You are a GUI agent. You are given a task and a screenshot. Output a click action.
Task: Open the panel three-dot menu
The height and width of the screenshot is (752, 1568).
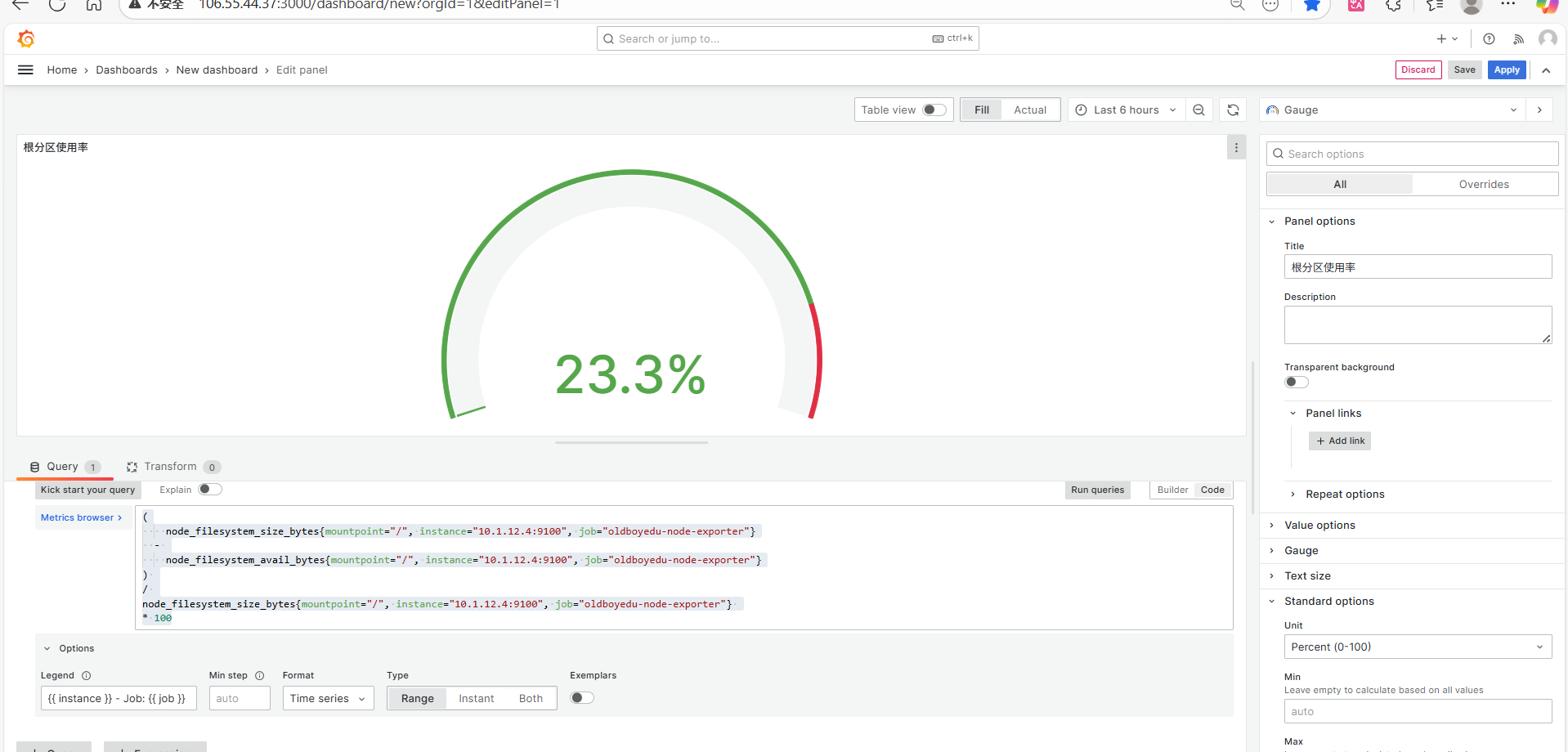click(x=1236, y=148)
